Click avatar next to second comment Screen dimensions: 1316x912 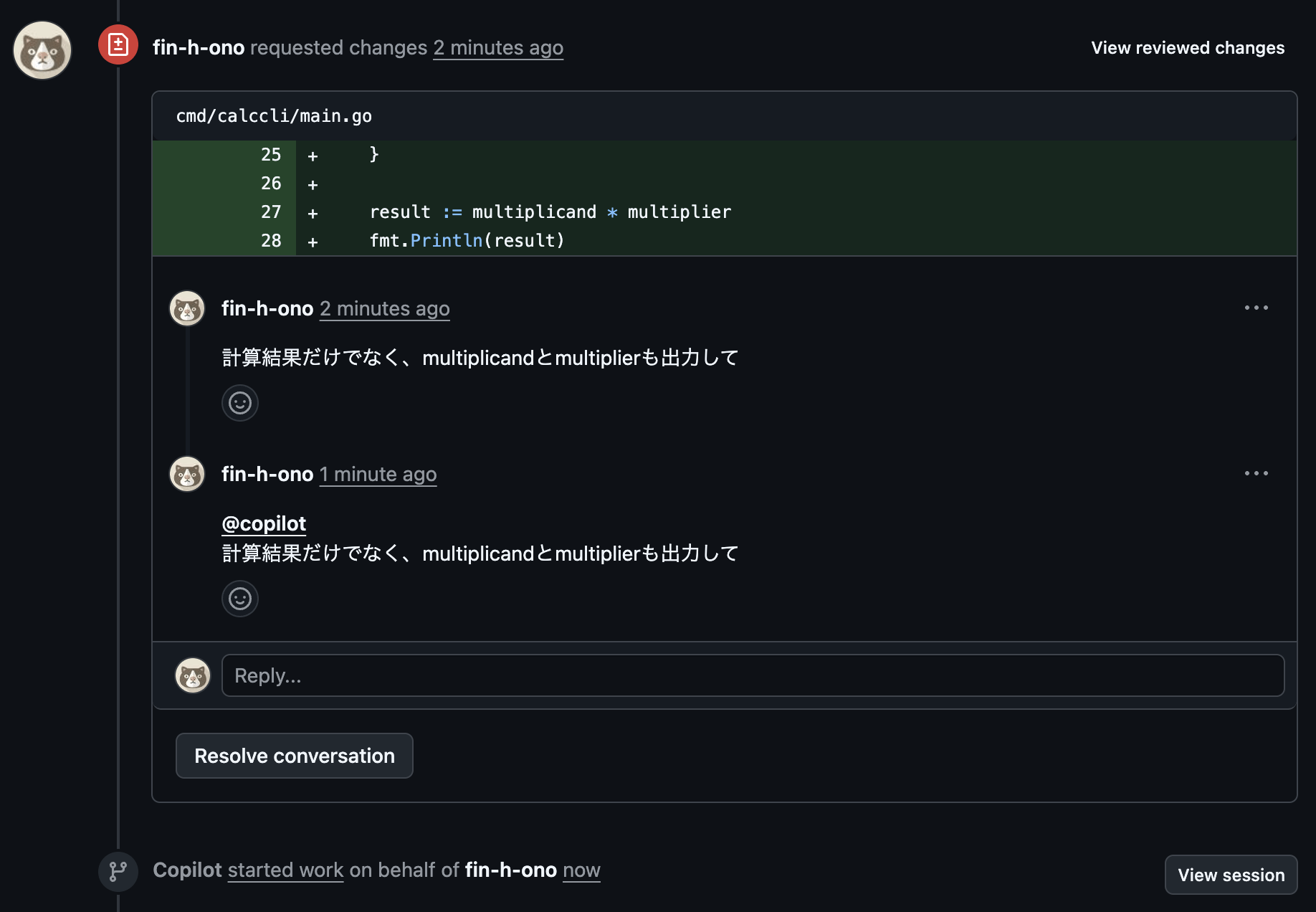187,474
